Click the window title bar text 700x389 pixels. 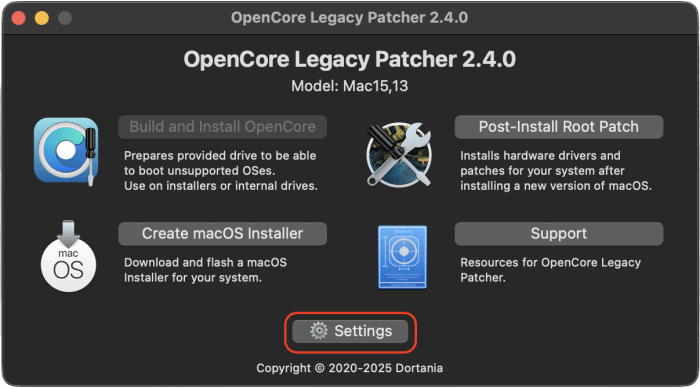350,17
